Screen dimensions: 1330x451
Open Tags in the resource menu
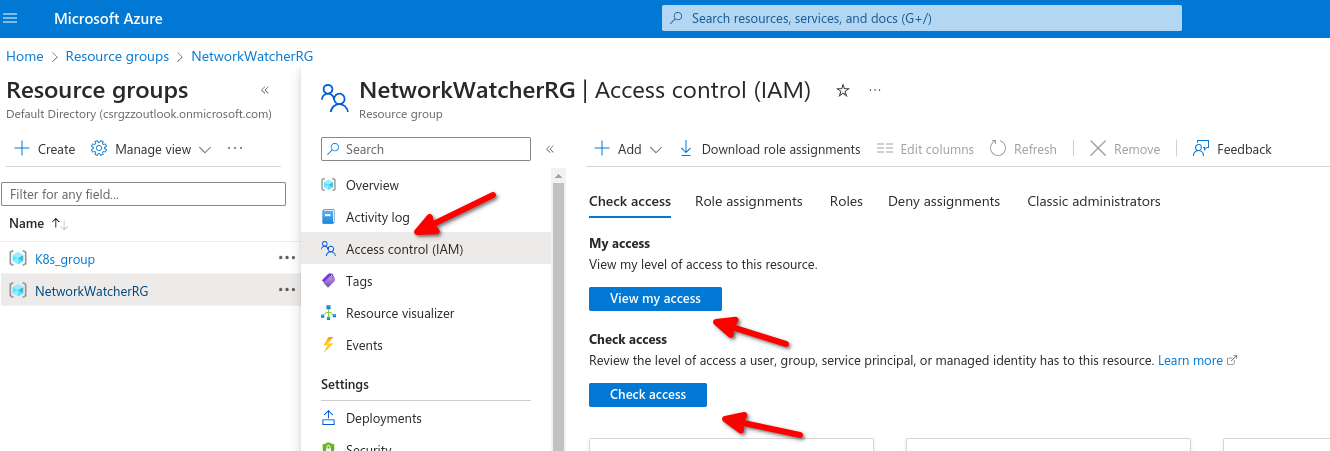pos(359,281)
